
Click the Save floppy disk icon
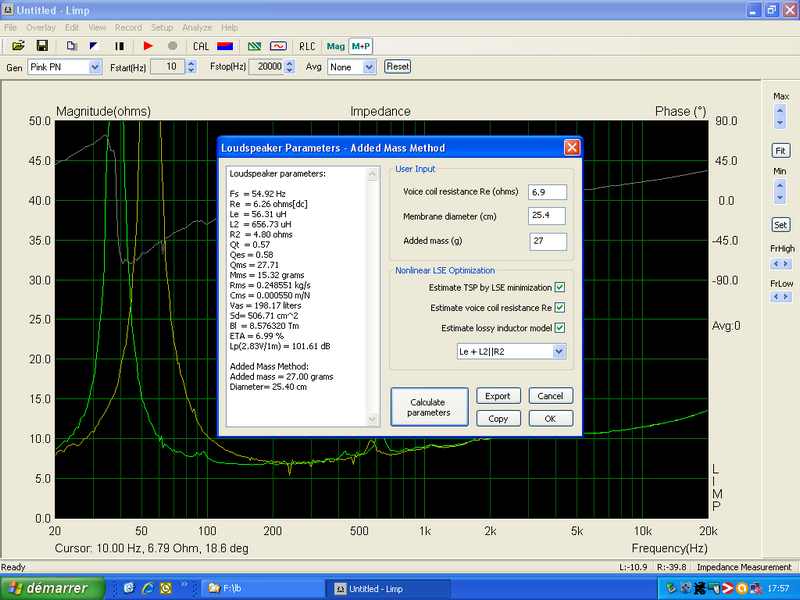pyautogui.click(x=42, y=46)
